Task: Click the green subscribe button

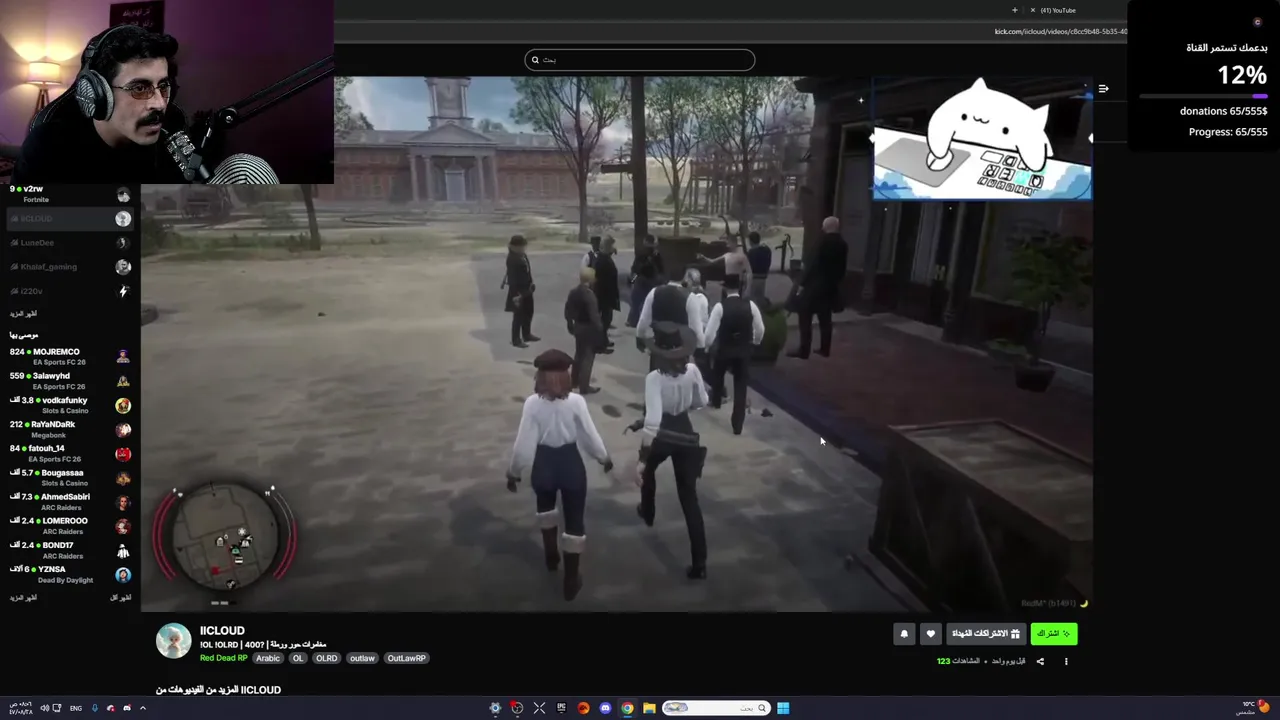Action: click(x=1053, y=633)
